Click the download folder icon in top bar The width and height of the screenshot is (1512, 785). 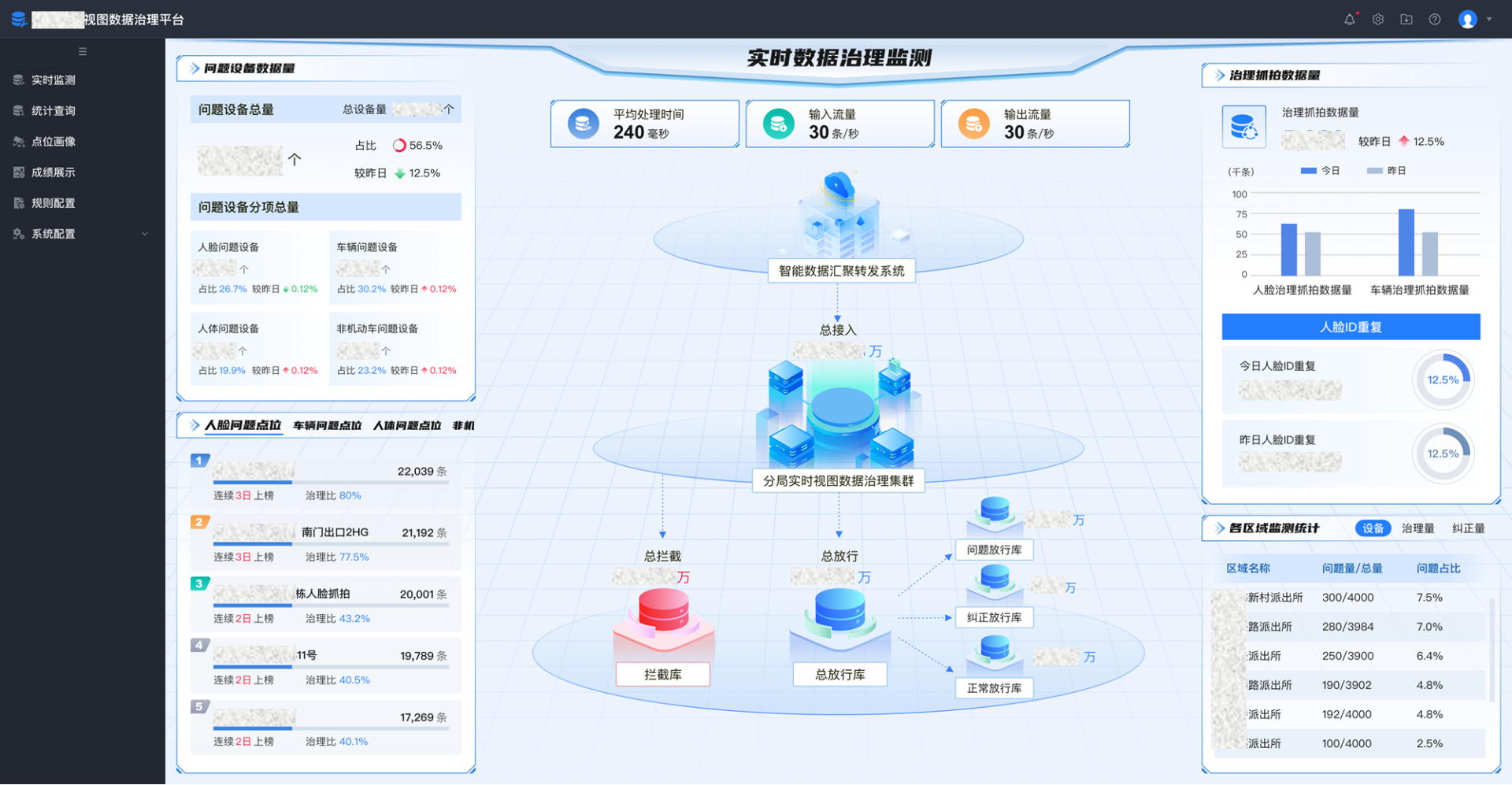[x=1406, y=20]
